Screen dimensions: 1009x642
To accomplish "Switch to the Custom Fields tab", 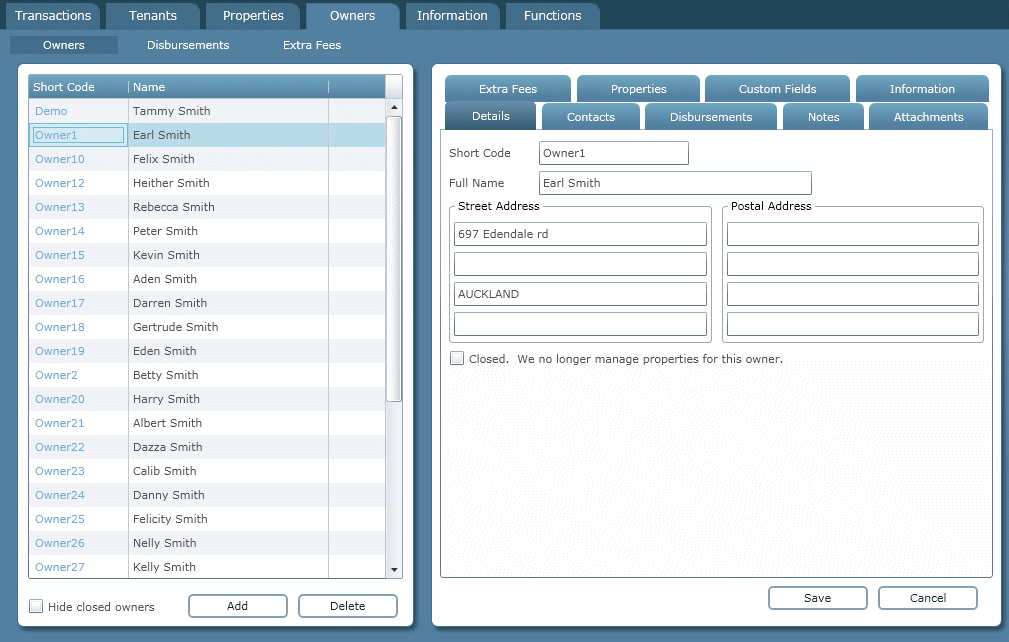I will 777,89.
